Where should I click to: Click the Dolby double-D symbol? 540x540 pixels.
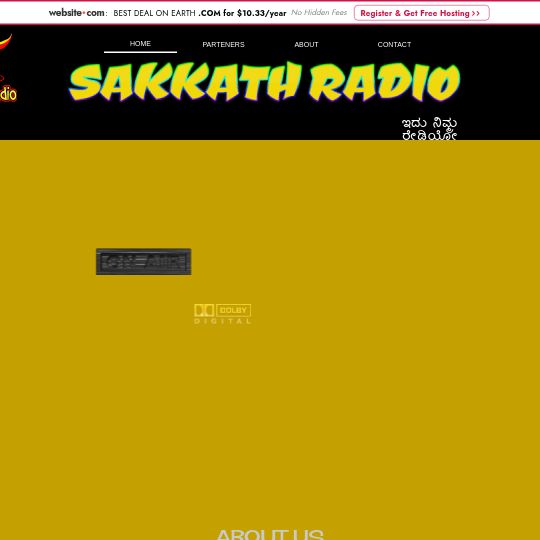point(204,310)
